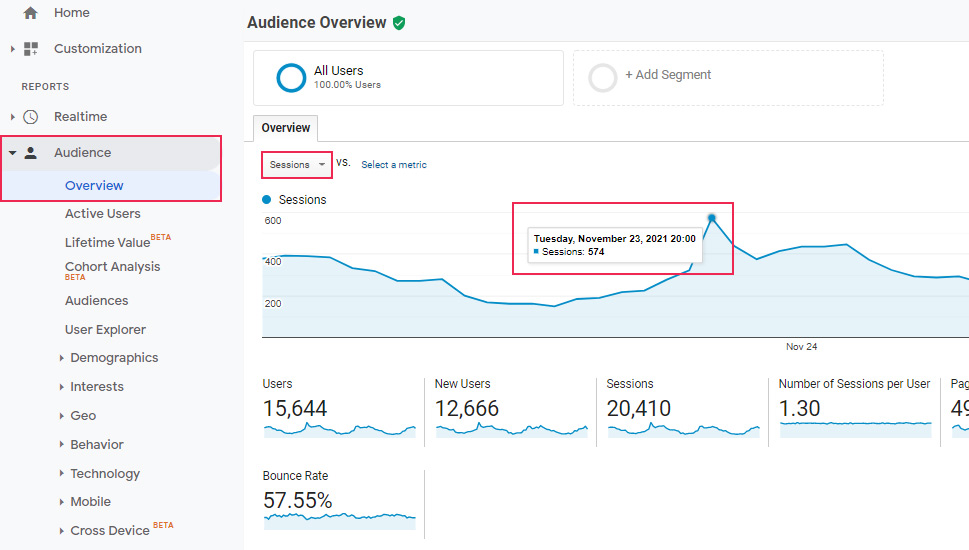The image size is (969, 550).
Task: Click the Select a metric link
Action: 394,165
